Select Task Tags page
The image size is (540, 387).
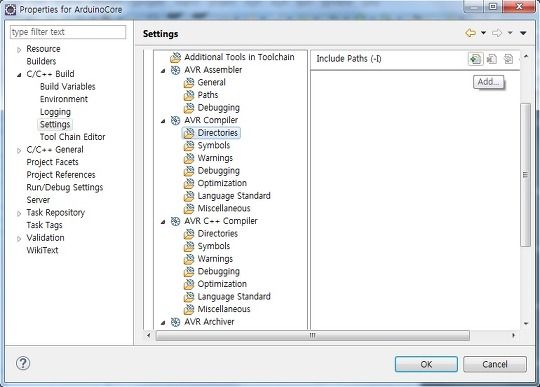tap(44, 225)
